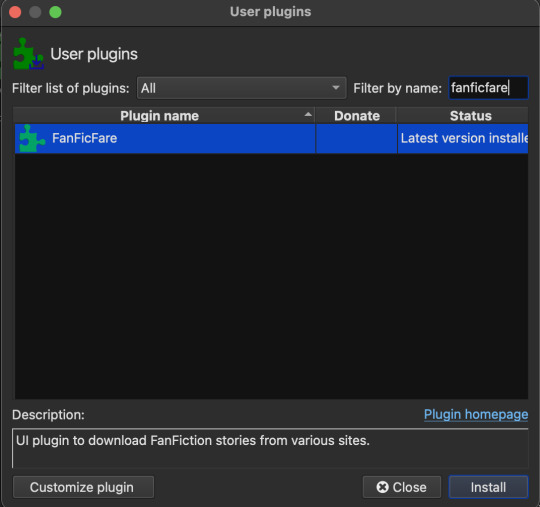This screenshot has width=540, height=507.
Task: Select the FanFicFare plugin name
Action: pyautogui.click(x=84, y=138)
